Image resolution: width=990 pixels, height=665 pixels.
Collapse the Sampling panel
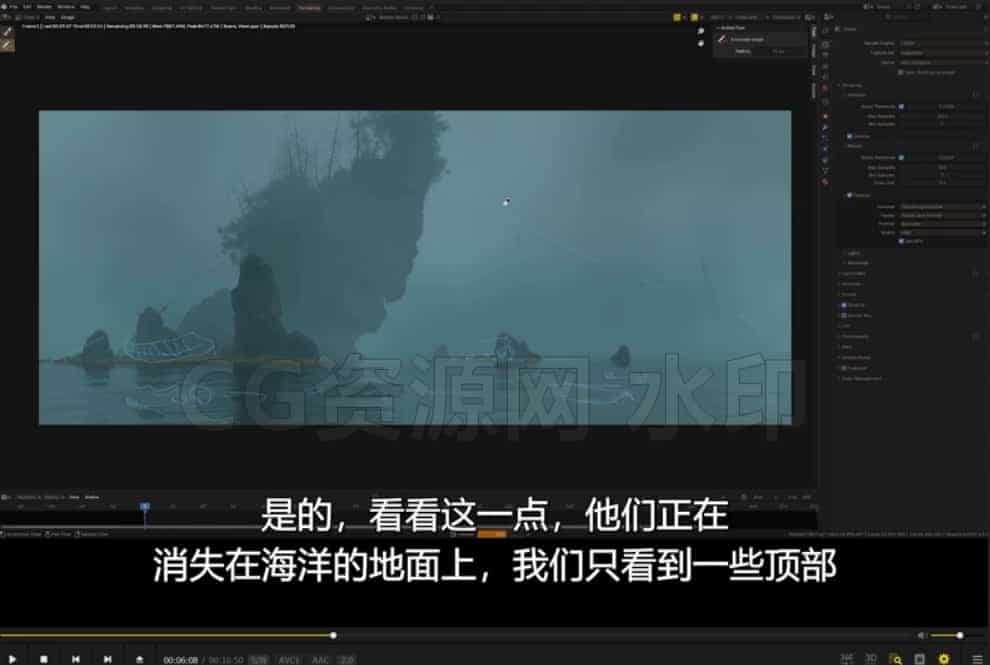tap(850, 85)
